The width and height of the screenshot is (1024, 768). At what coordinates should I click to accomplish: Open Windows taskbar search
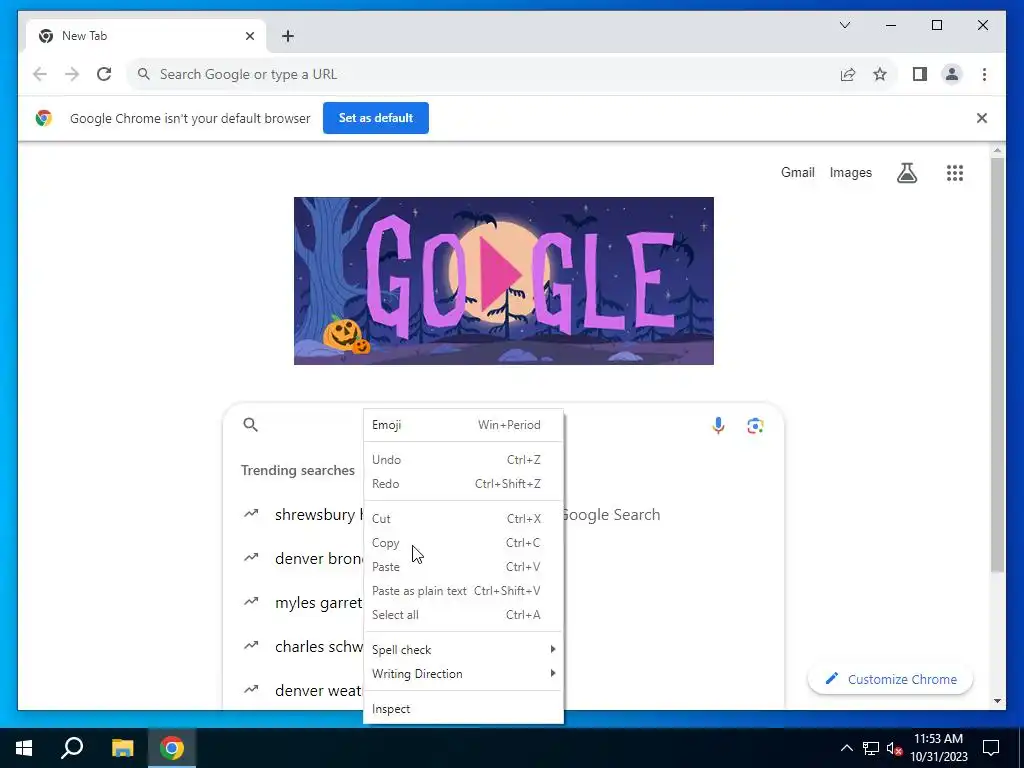[x=72, y=748]
